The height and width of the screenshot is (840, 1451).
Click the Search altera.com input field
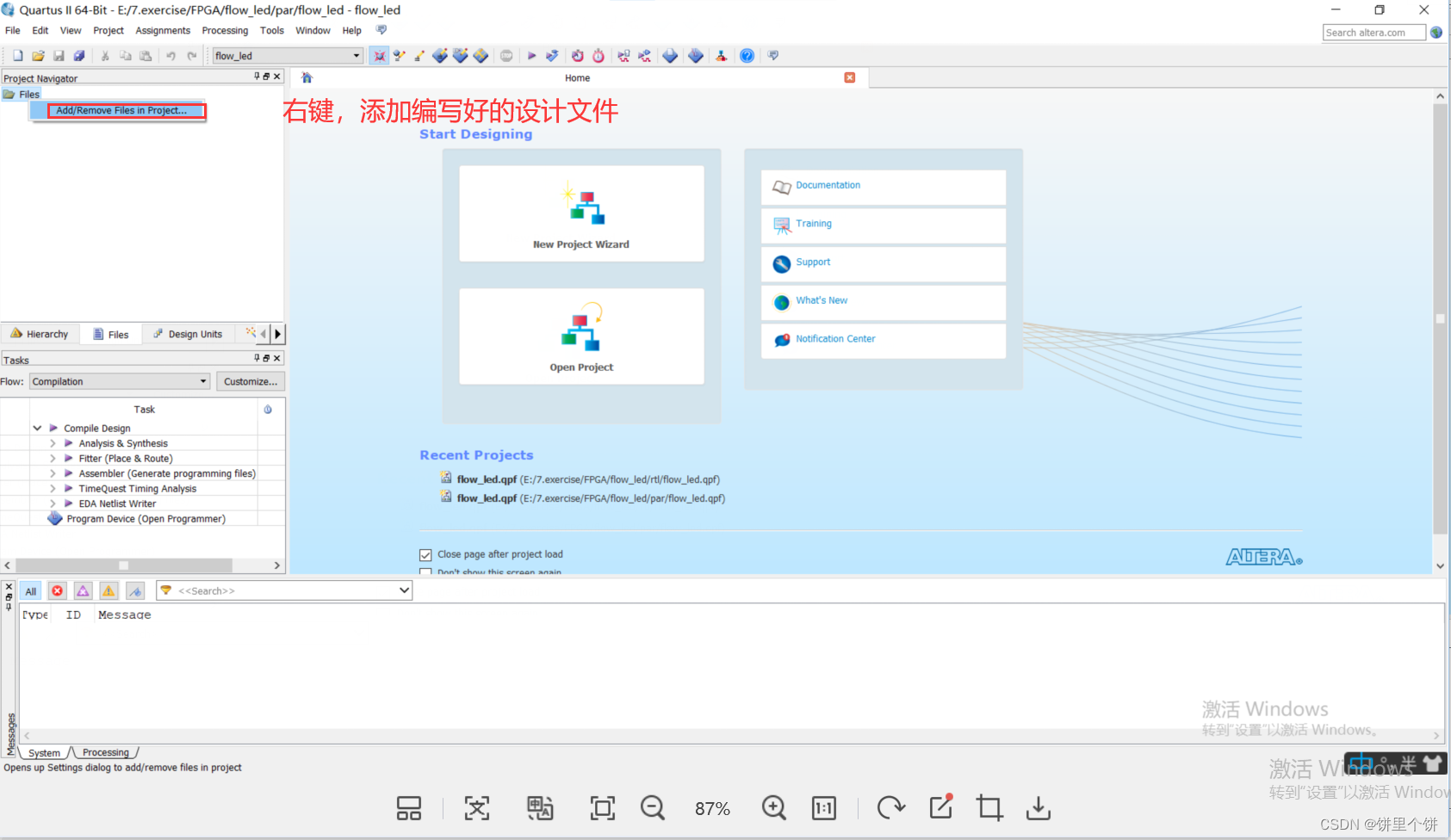(x=1373, y=33)
